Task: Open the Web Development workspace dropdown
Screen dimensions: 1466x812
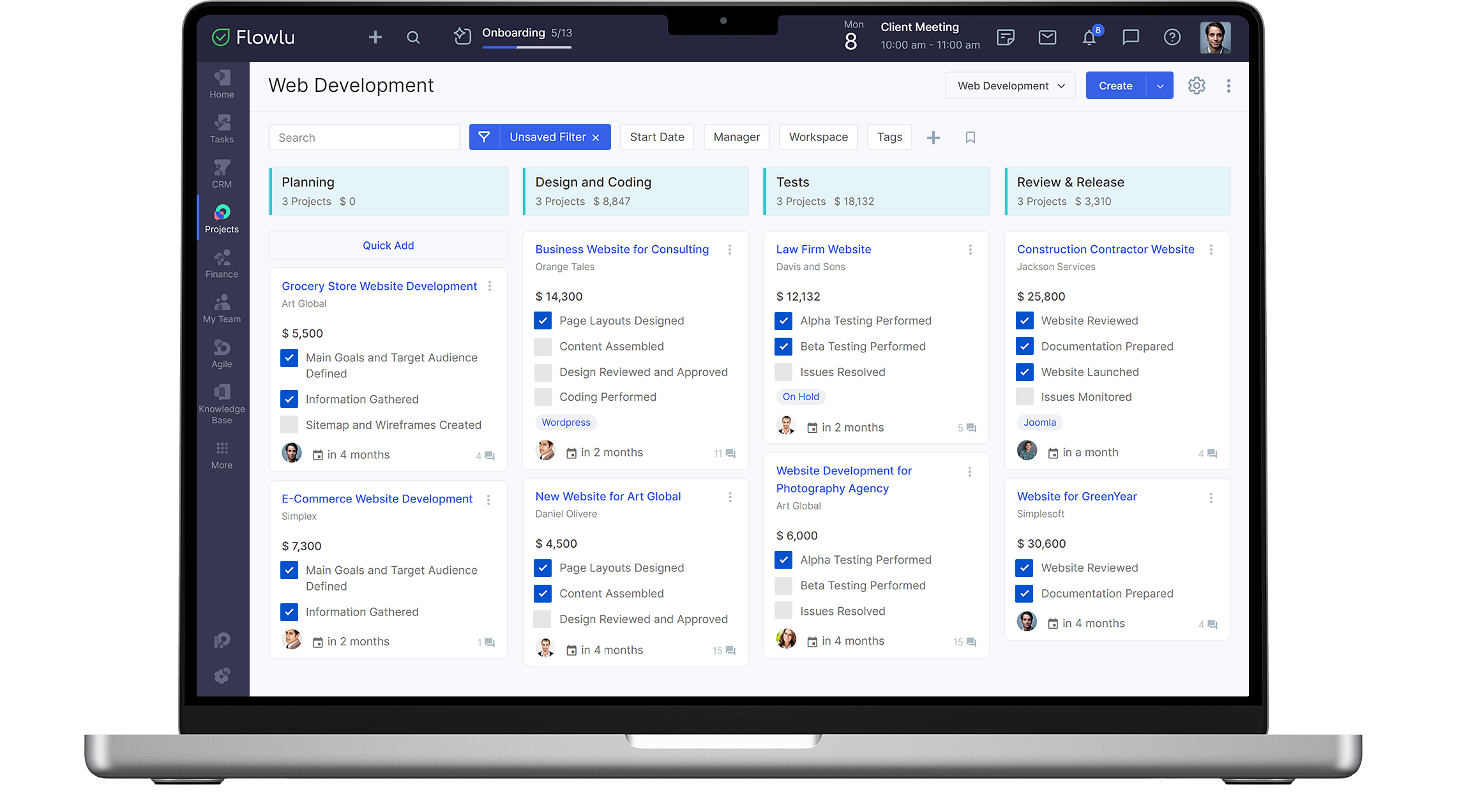Action: tap(1009, 85)
